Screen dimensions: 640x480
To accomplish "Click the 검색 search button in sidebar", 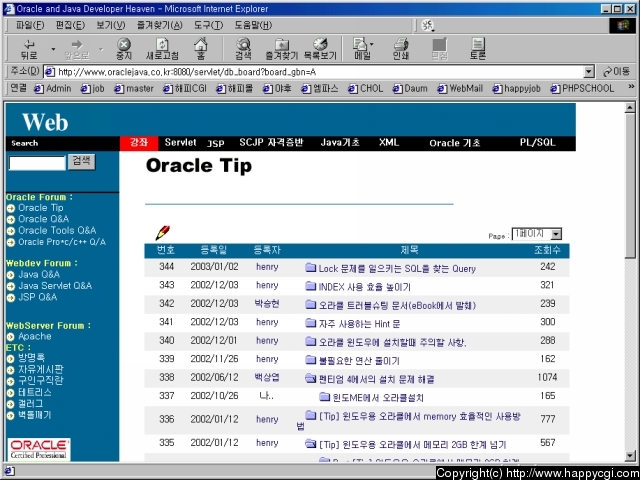I will pyautogui.click(x=82, y=161).
